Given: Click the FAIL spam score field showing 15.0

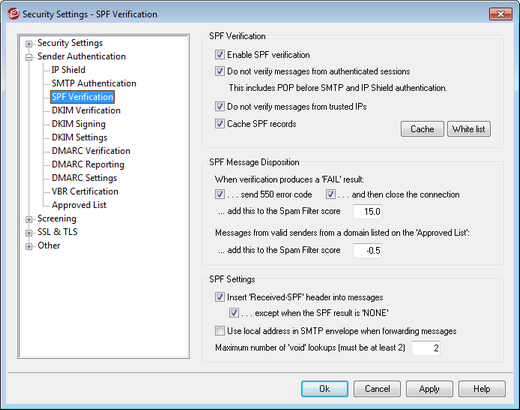Looking at the screenshot, I should point(367,211).
